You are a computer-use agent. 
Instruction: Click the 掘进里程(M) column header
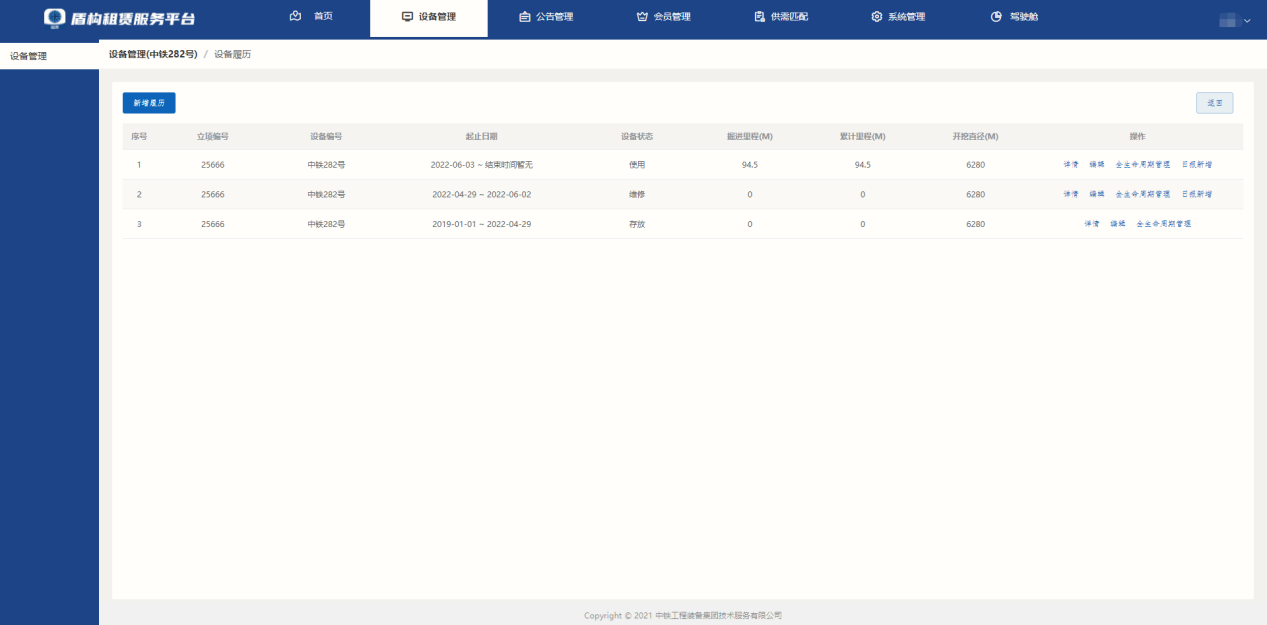pyautogui.click(x=749, y=136)
